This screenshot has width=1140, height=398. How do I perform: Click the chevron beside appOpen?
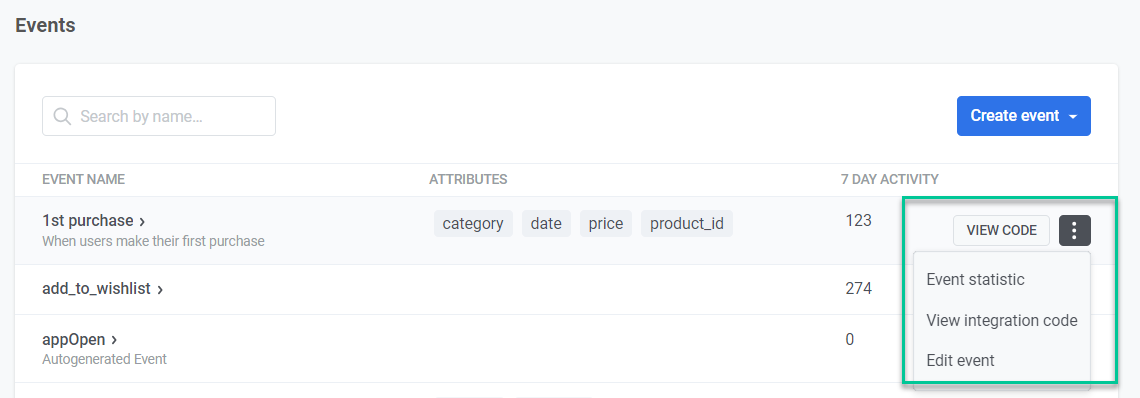coord(114,340)
